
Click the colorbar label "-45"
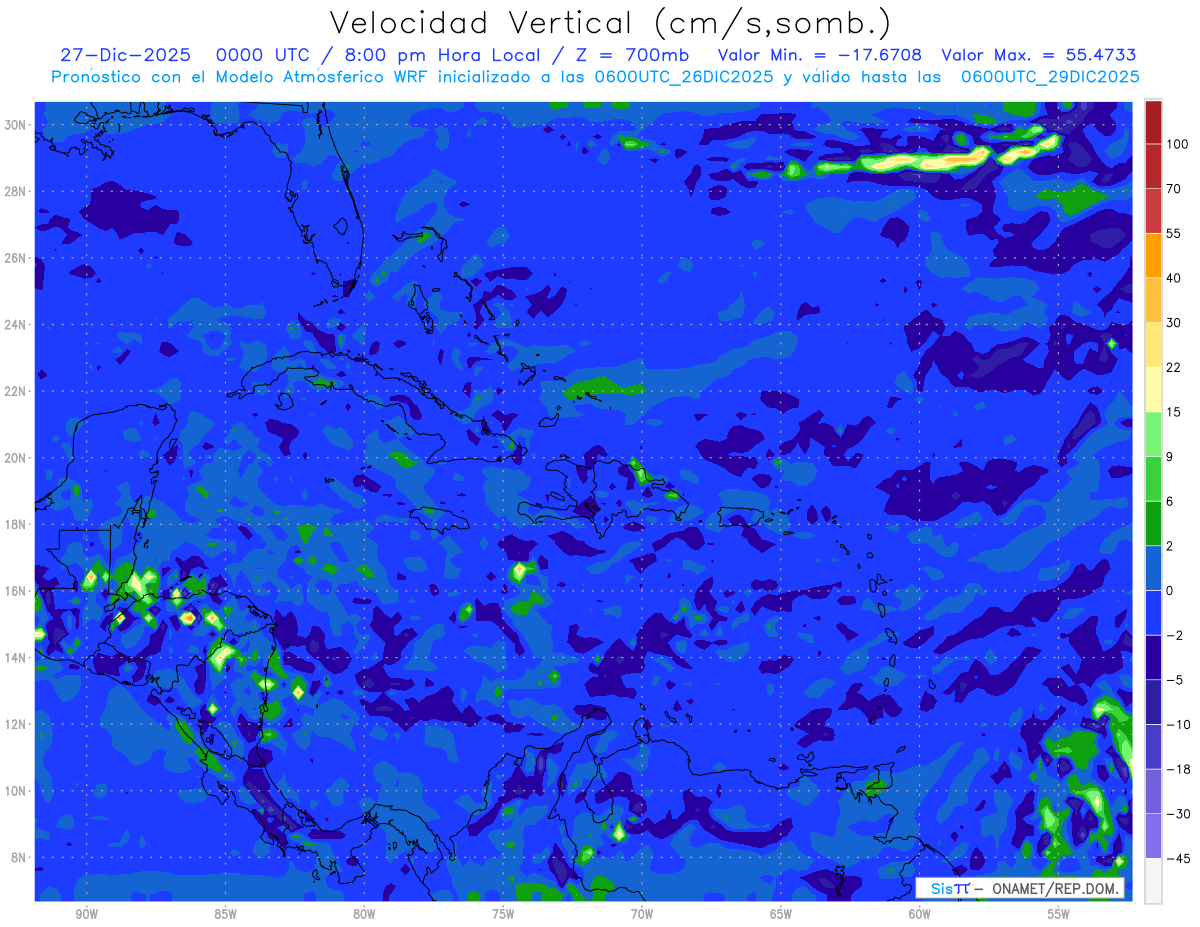[x=1178, y=858]
